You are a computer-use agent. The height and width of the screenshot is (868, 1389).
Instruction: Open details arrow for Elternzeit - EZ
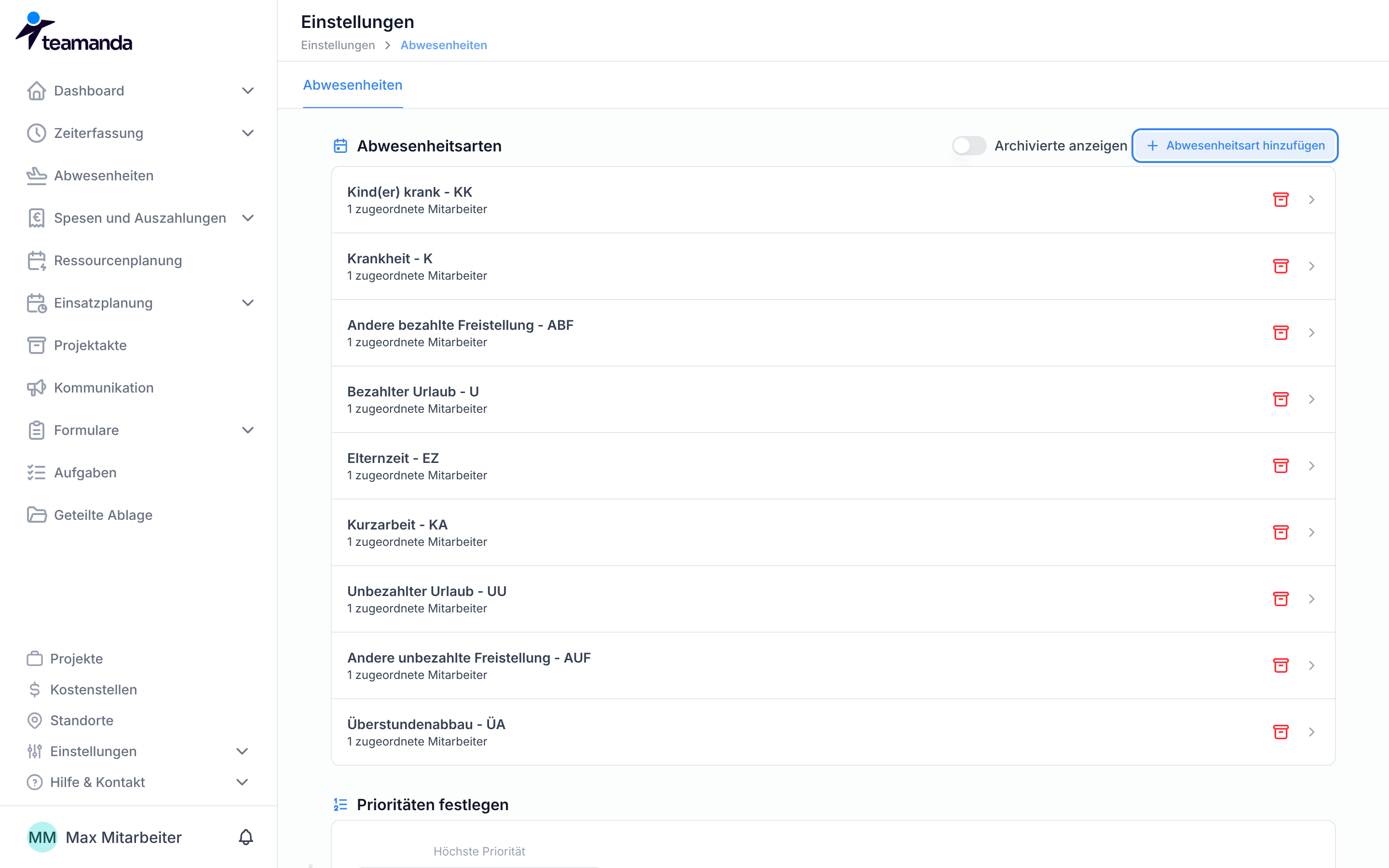click(x=1311, y=466)
